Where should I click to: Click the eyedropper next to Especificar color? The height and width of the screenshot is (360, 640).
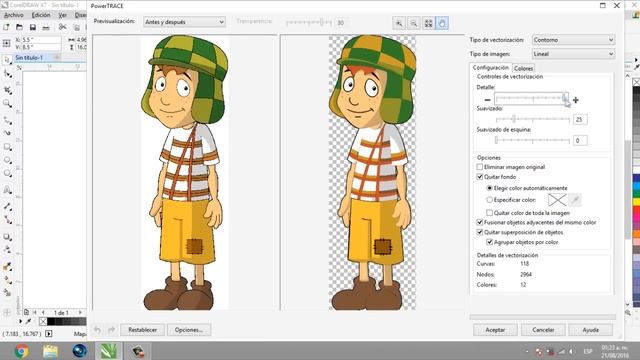[x=575, y=200]
